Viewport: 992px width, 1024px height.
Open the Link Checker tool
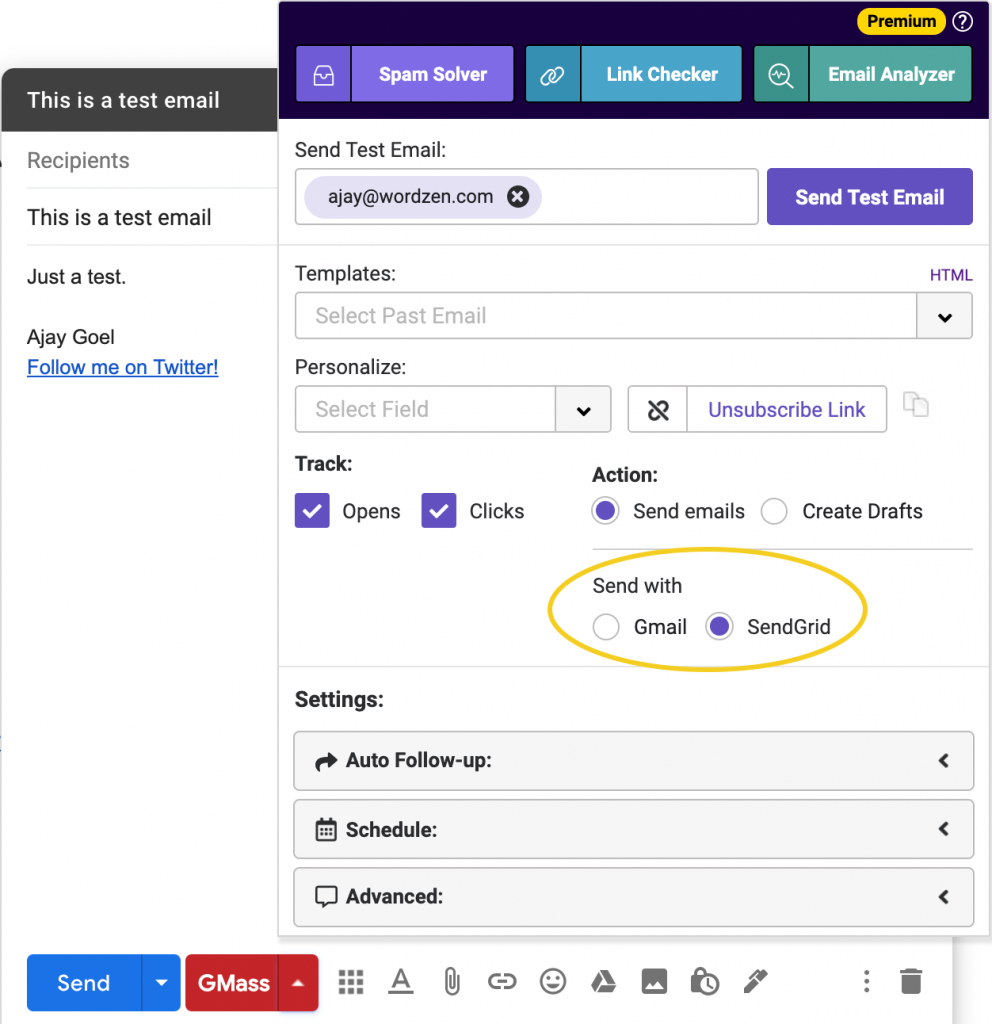(633, 74)
